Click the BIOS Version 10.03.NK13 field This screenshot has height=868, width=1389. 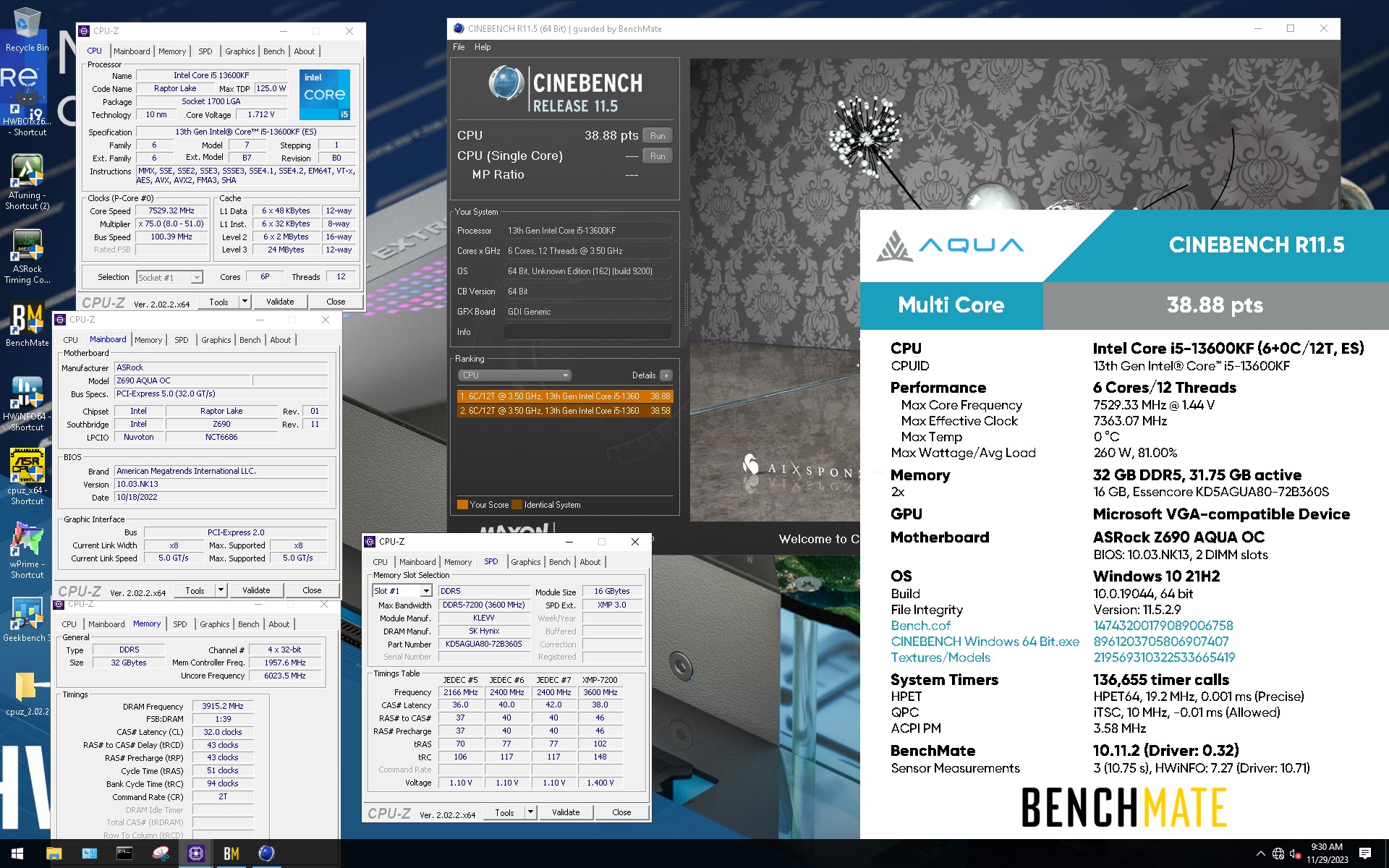click(x=221, y=485)
